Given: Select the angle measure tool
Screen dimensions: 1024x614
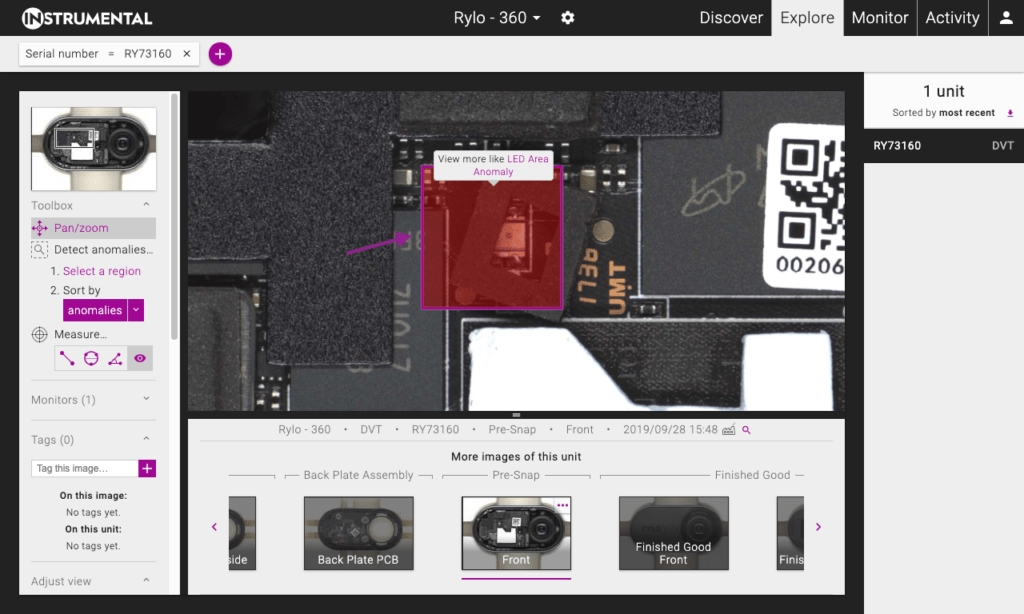Looking at the screenshot, I should point(115,358).
